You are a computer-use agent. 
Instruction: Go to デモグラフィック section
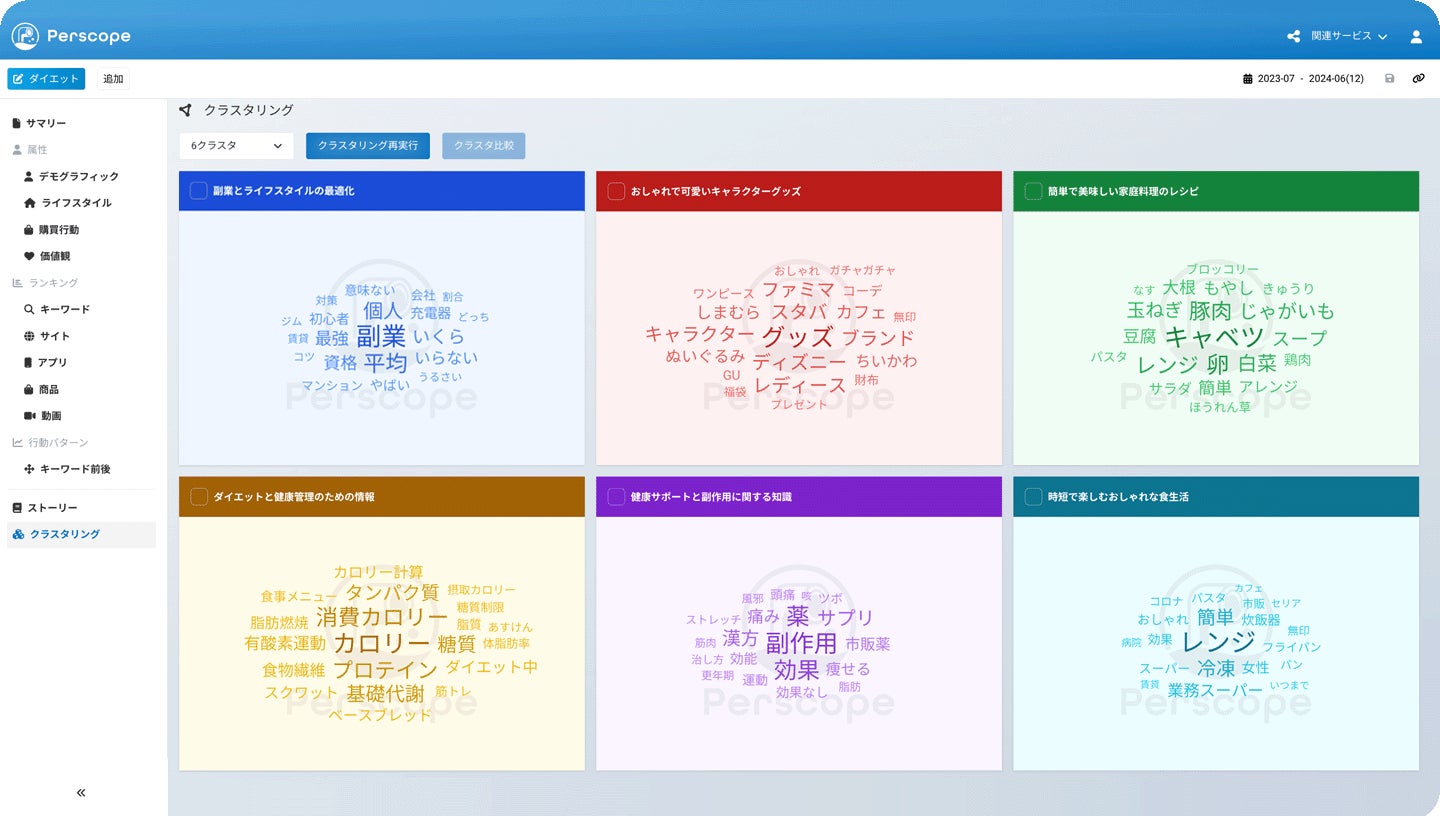point(81,176)
